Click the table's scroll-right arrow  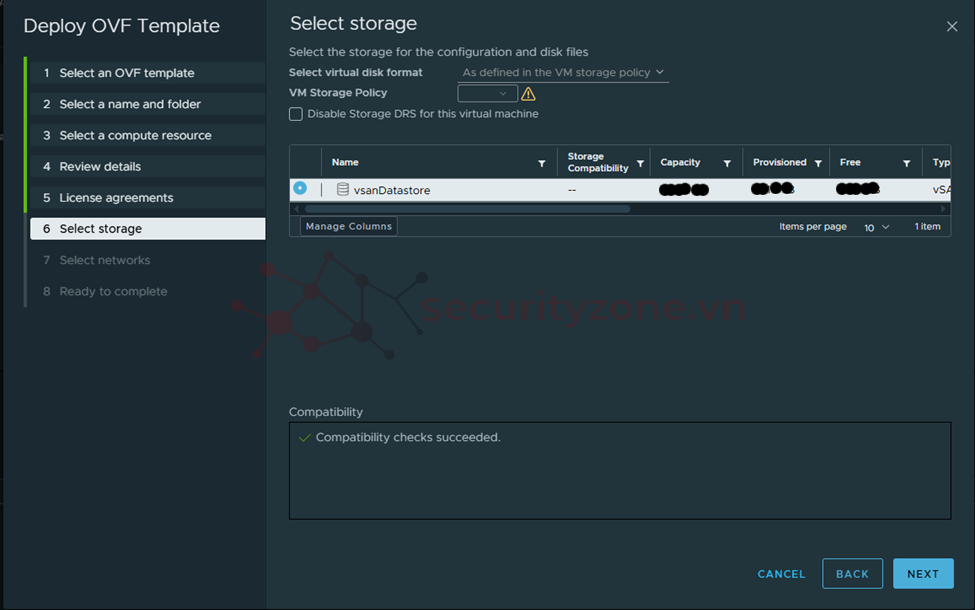[943, 209]
